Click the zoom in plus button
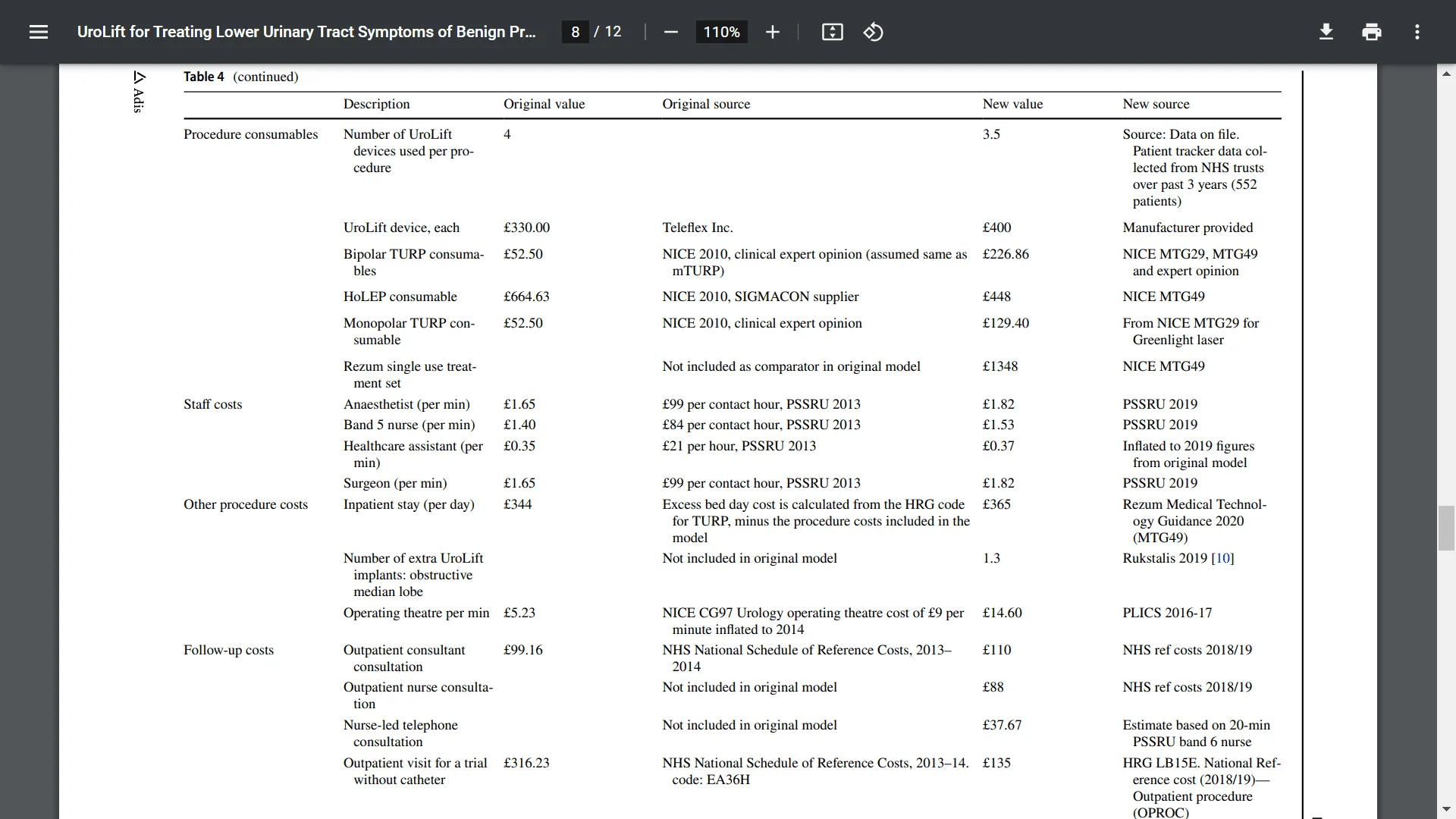 click(x=772, y=32)
